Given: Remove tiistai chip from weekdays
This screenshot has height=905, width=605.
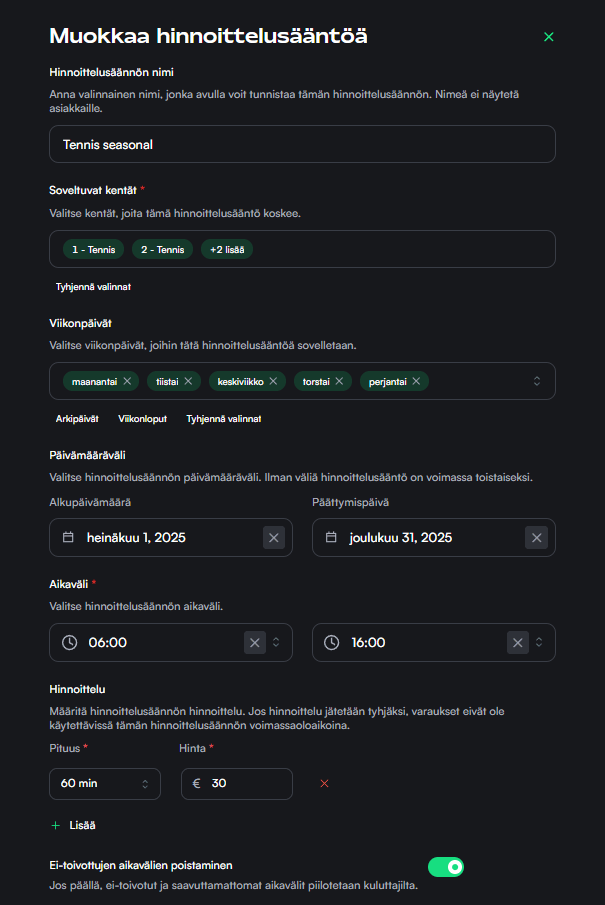Looking at the screenshot, I should pyautogui.click(x=187, y=381).
